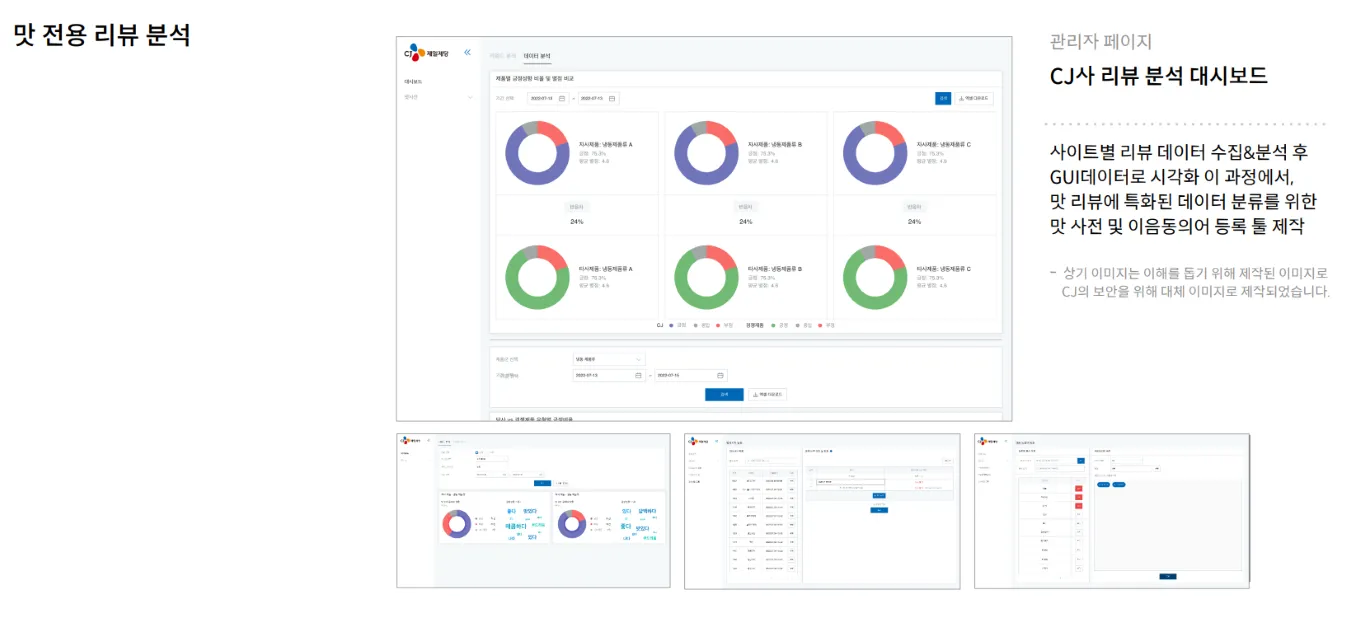
Task: Click the purple donut chart for 자사제품 A
Action: [x=537, y=153]
